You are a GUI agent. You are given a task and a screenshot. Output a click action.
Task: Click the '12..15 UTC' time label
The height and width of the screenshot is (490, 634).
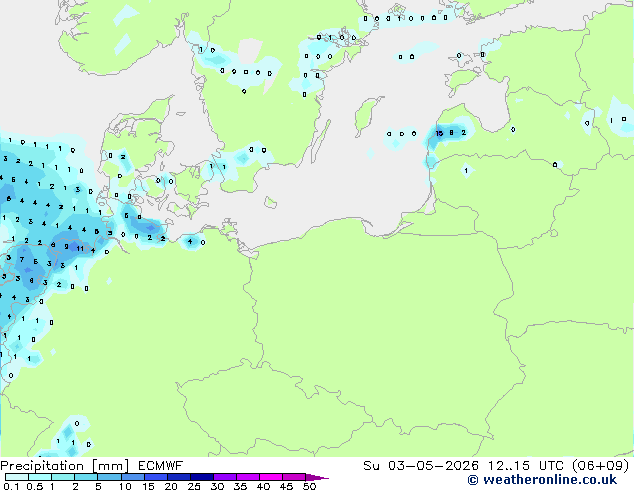[x=525, y=466]
